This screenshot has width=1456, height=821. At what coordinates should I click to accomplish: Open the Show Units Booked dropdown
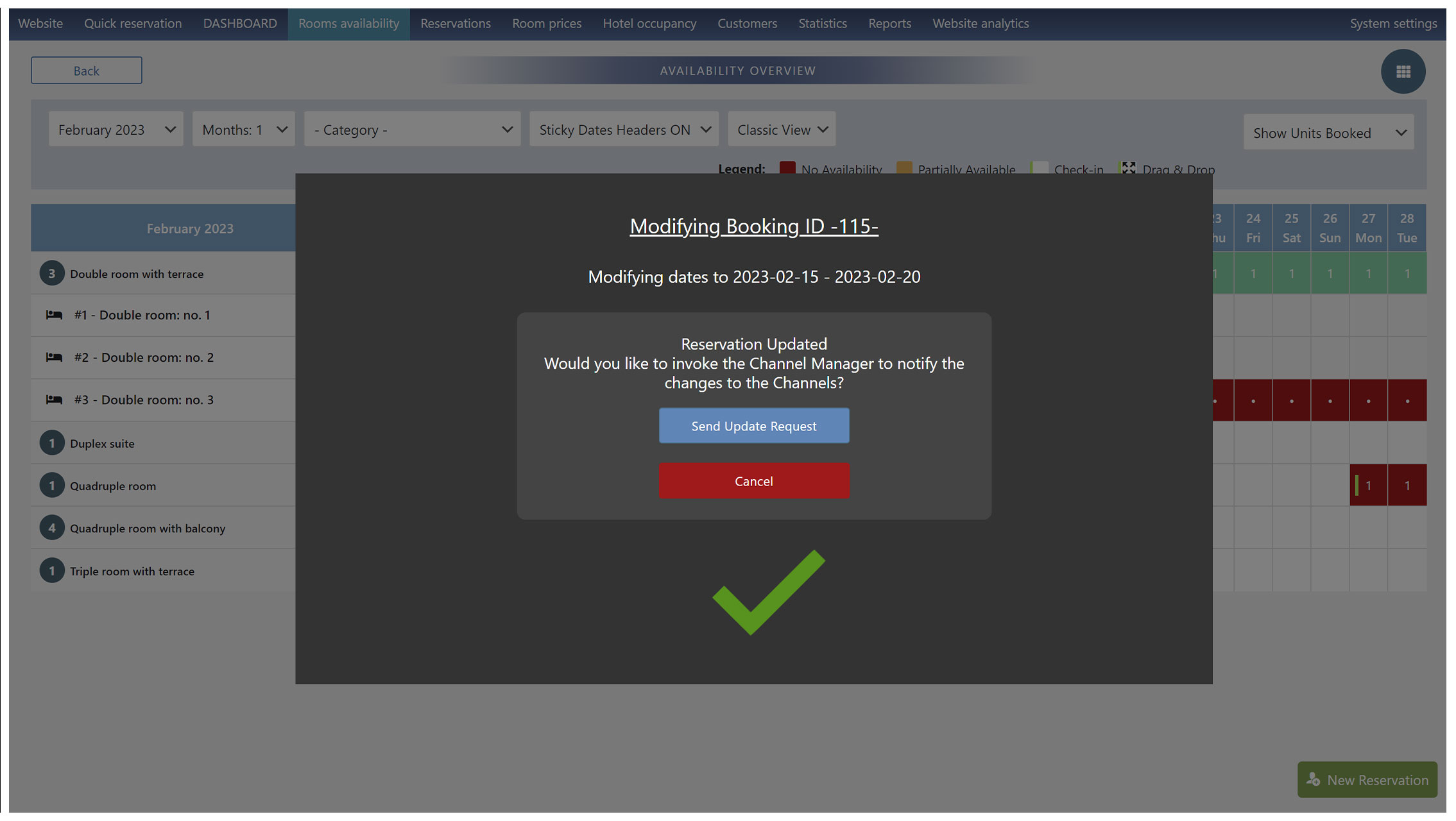pos(1329,133)
